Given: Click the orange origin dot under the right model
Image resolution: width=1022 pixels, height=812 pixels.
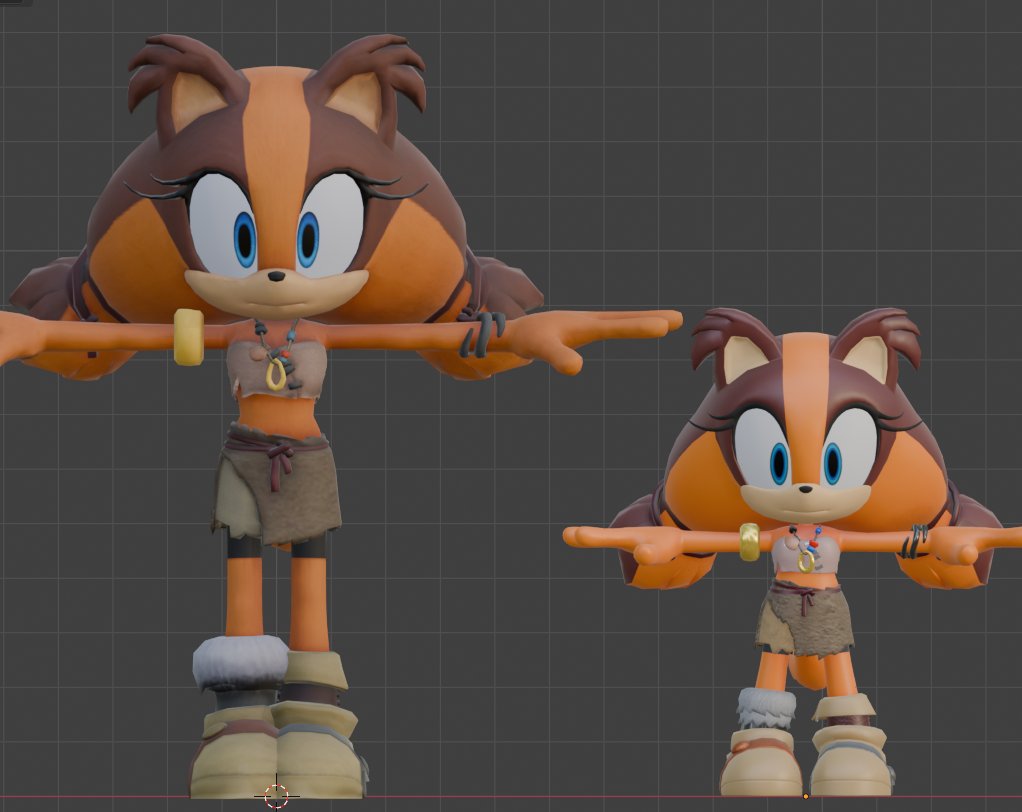Looking at the screenshot, I should 806,796.
